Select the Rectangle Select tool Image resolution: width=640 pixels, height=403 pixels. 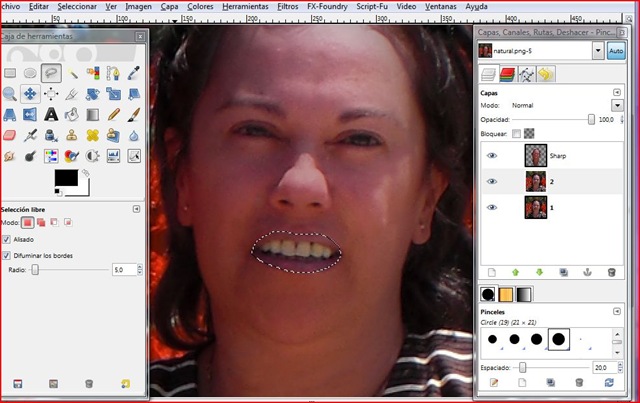10,73
